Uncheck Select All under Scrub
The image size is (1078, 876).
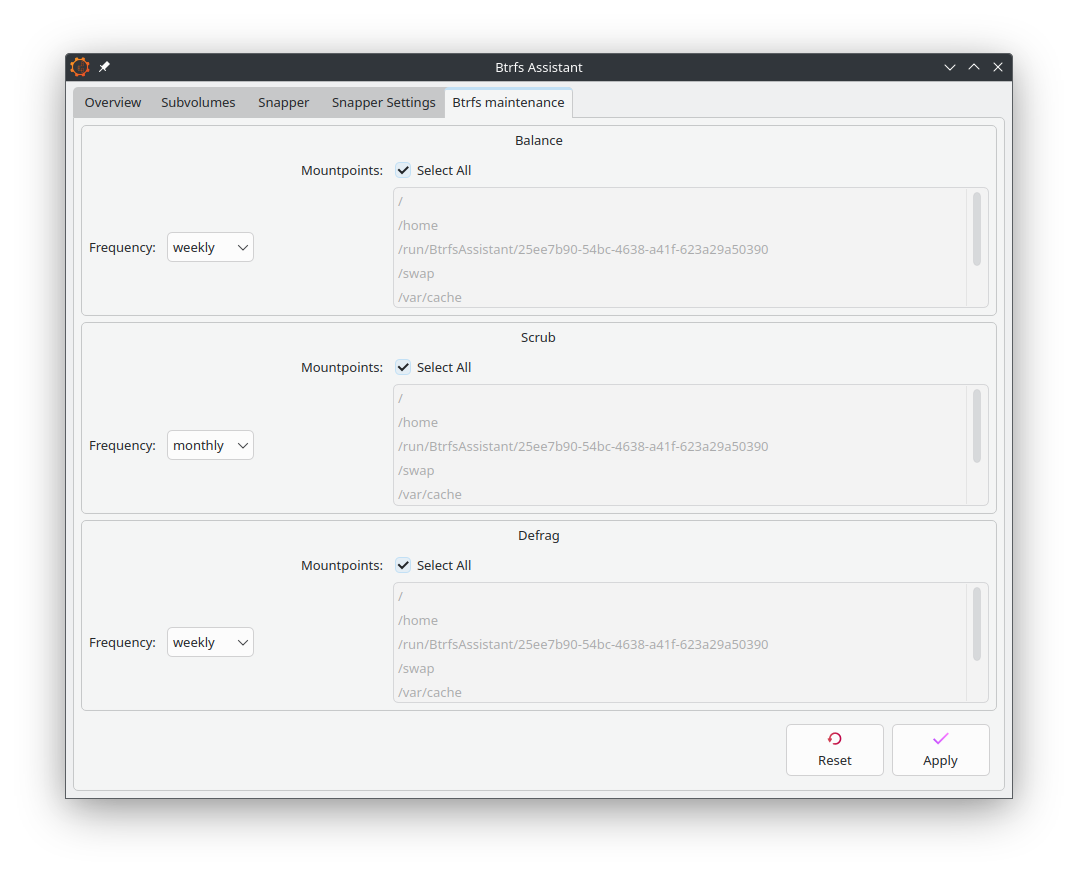(x=402, y=367)
